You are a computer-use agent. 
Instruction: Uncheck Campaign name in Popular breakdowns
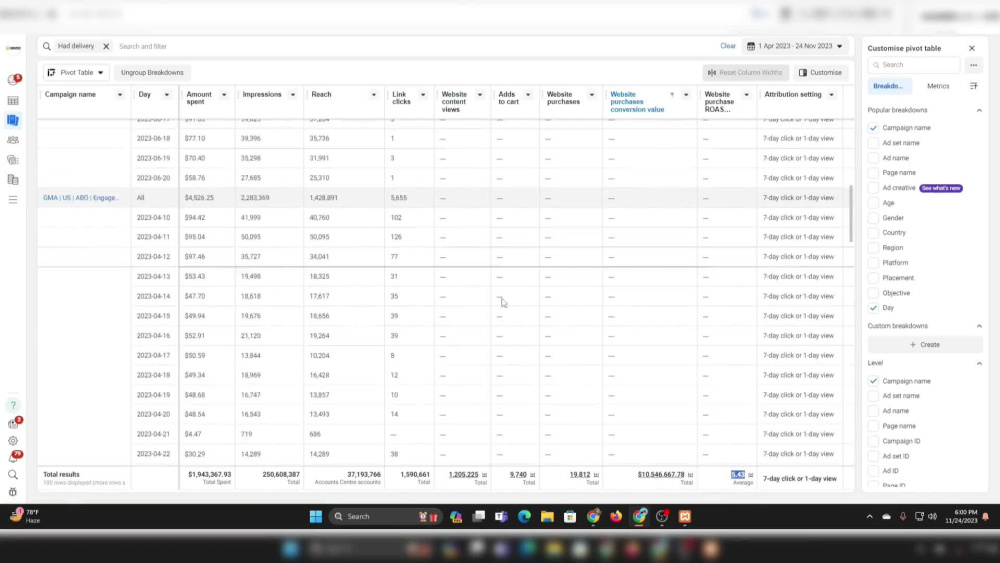coord(873,128)
